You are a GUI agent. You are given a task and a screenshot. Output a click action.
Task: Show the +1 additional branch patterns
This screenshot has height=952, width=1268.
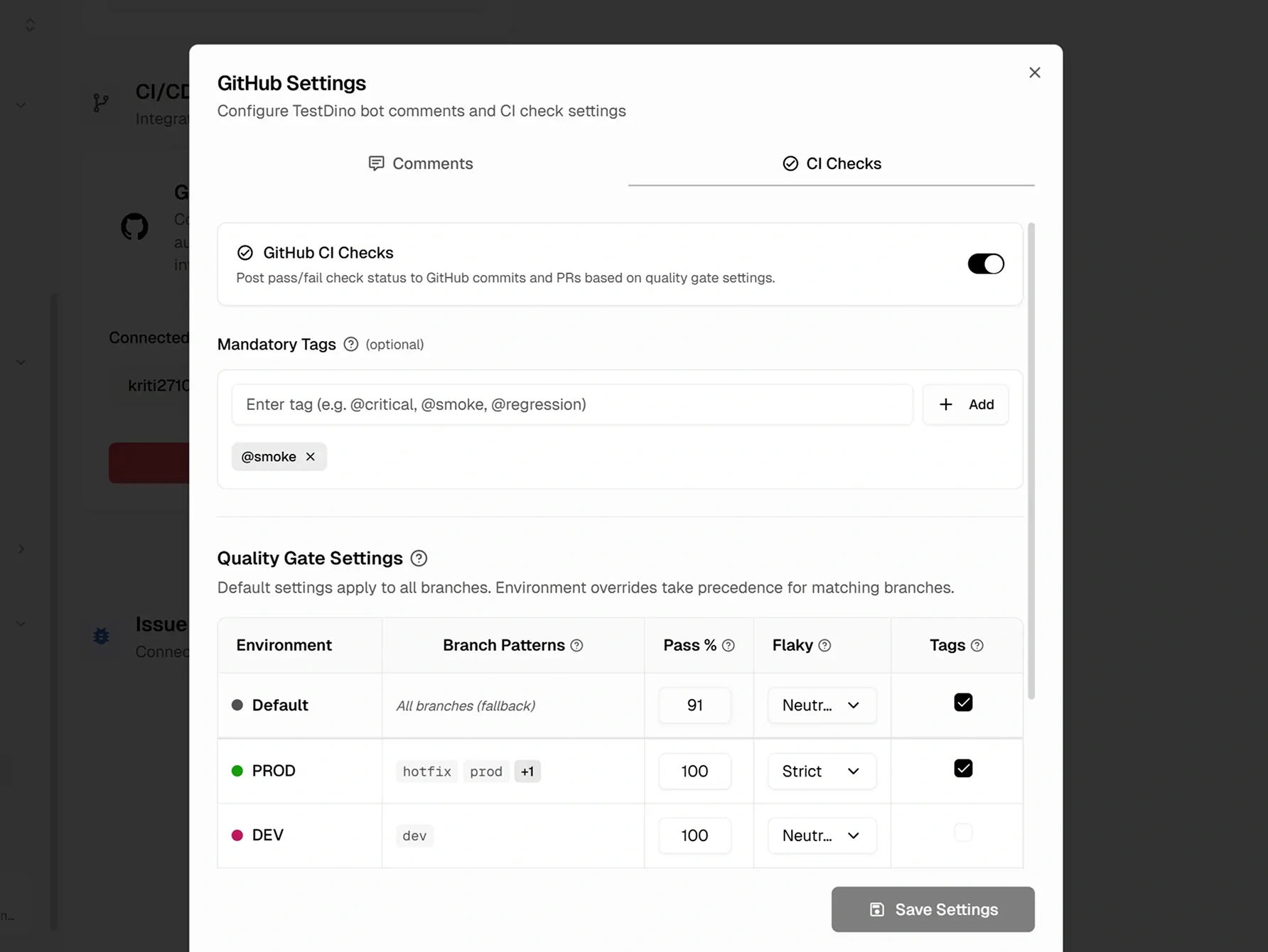527,772
